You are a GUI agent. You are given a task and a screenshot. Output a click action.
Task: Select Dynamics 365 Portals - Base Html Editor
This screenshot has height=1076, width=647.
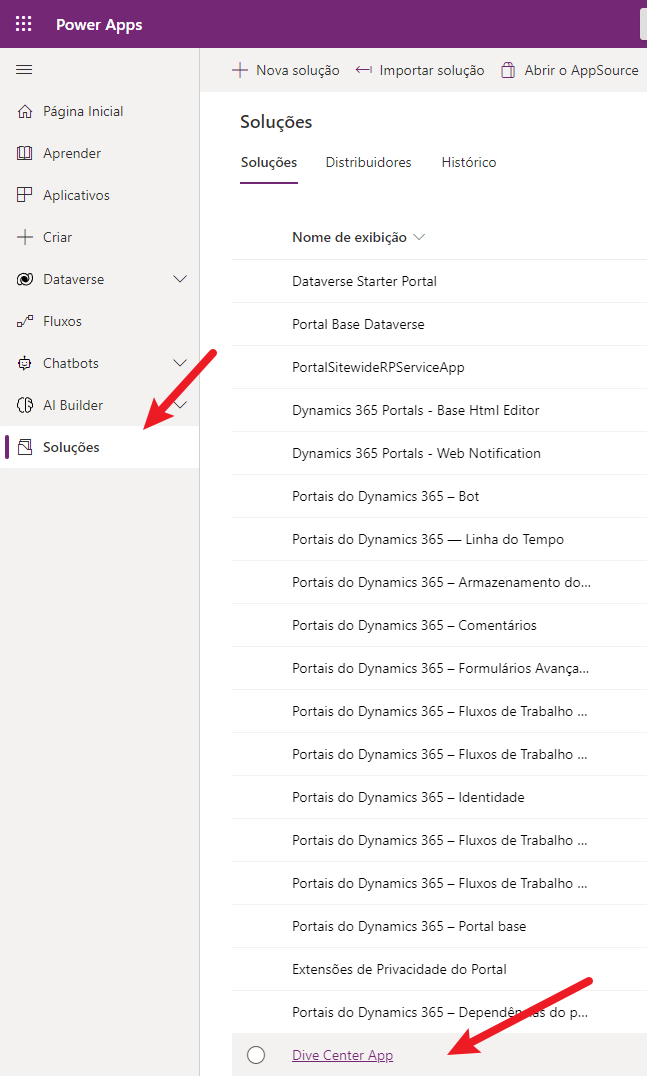(439, 410)
